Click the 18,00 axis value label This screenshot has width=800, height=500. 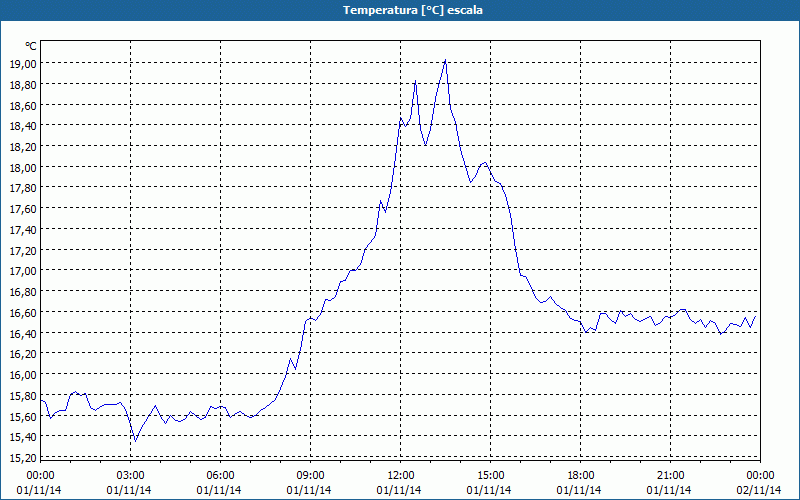point(22,167)
